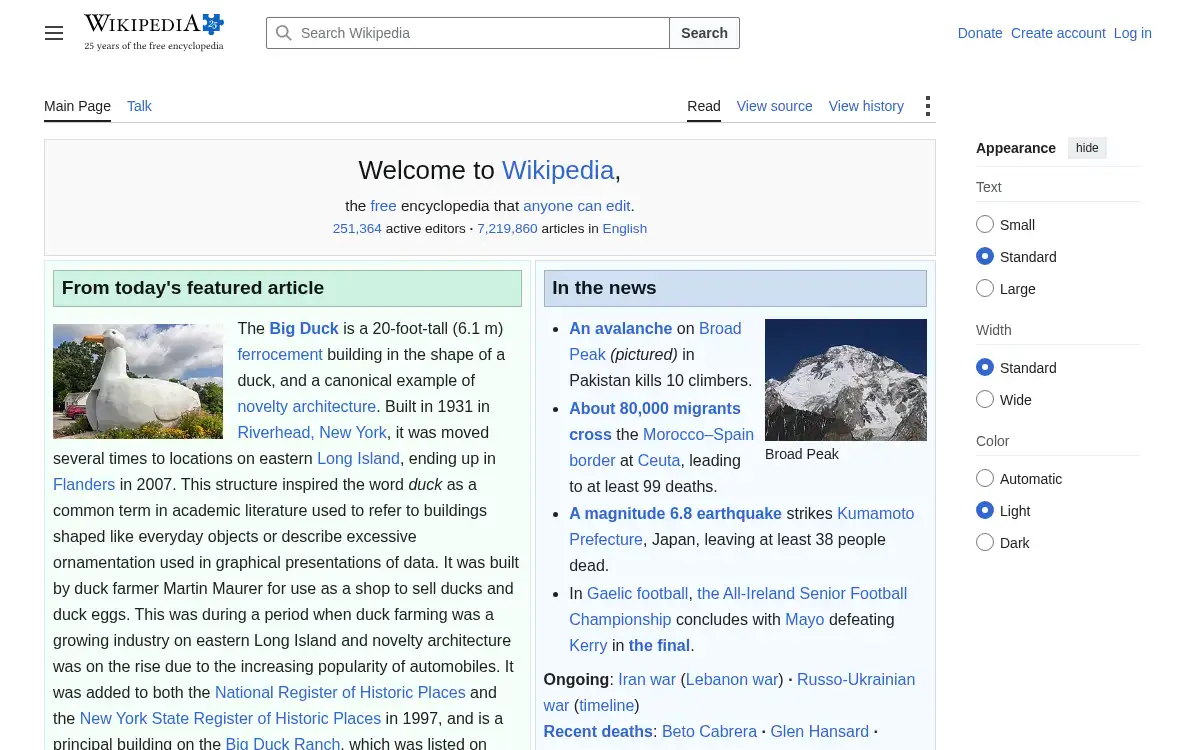
Task: Open the View source tab
Action: click(774, 106)
